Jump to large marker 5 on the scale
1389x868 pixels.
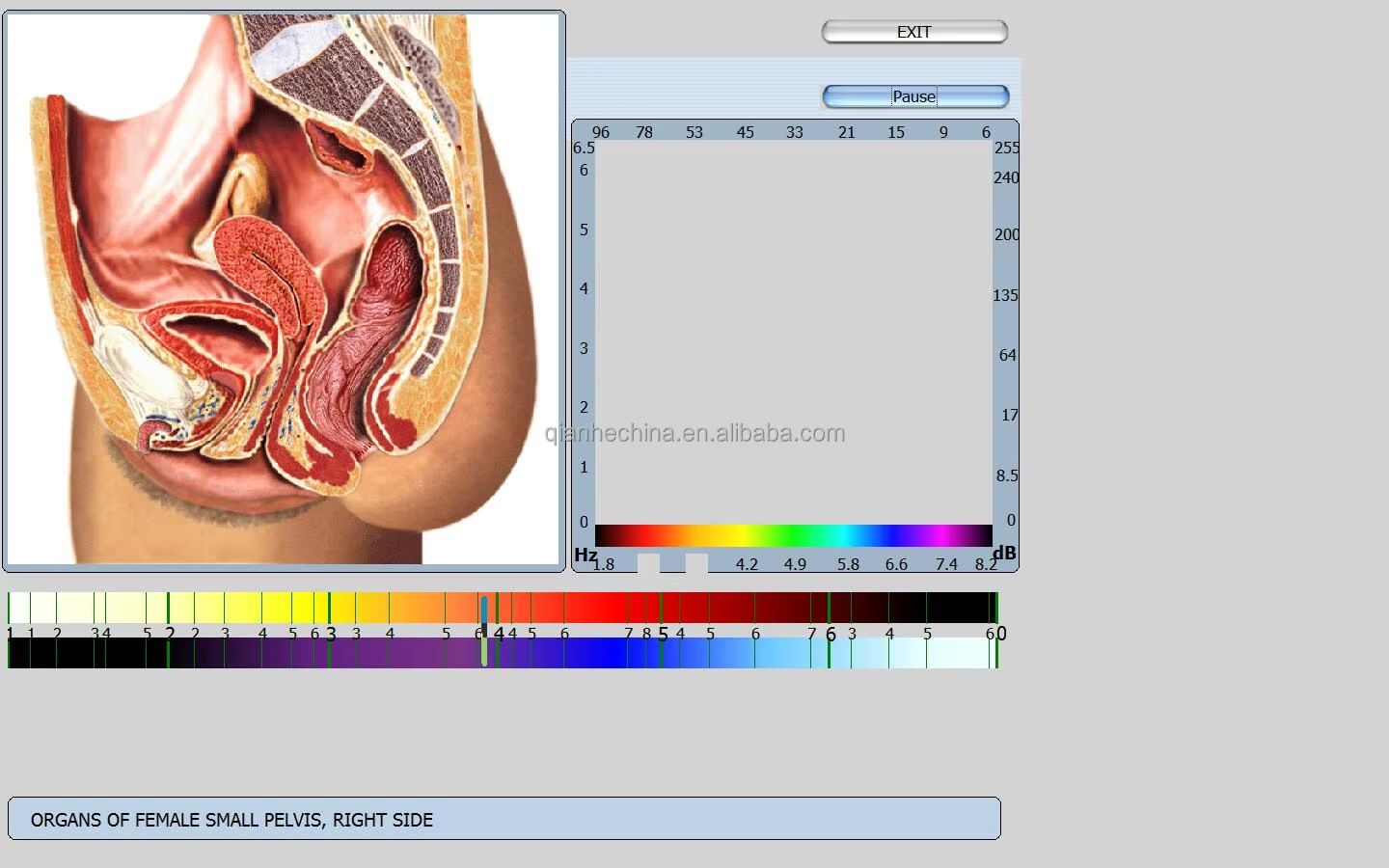coord(663,634)
